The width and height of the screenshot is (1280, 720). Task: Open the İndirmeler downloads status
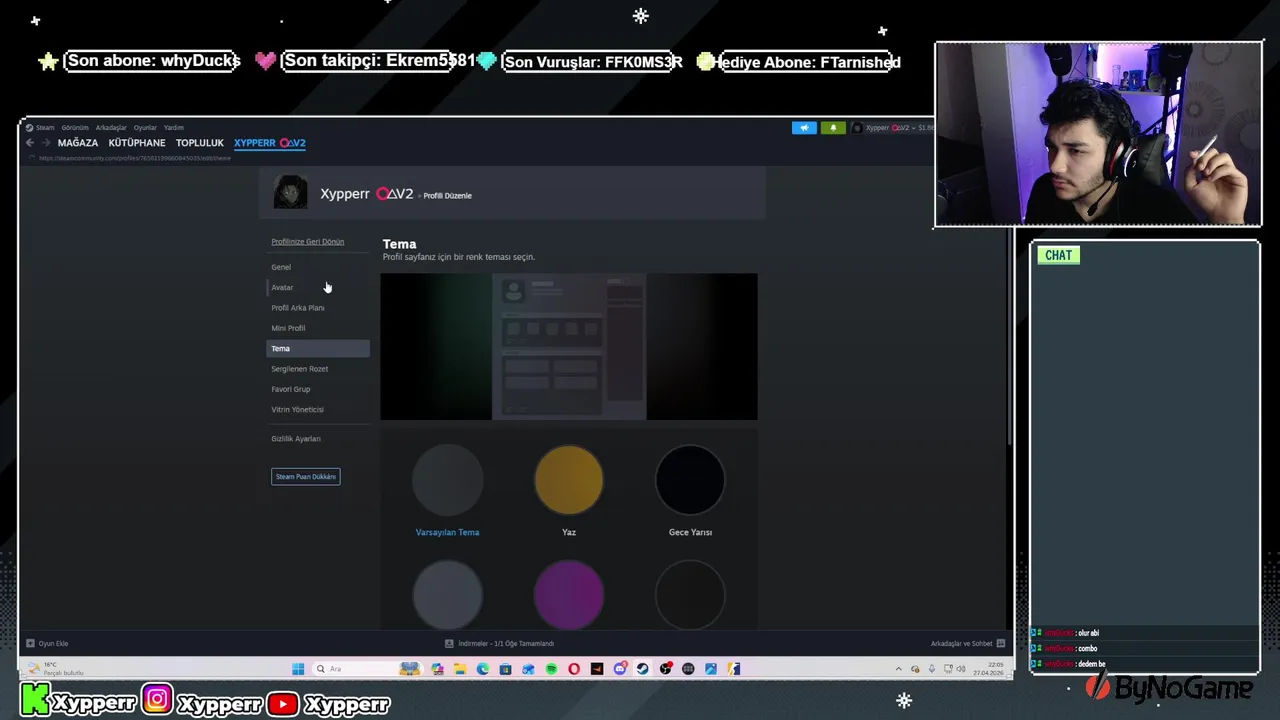pos(500,644)
